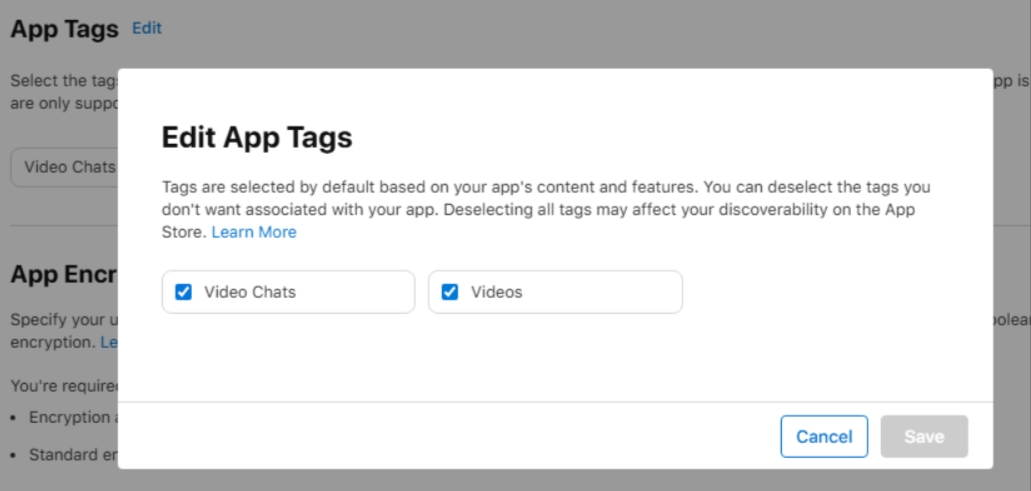Click the greyed-out Save button
1031x491 pixels.
click(x=924, y=437)
